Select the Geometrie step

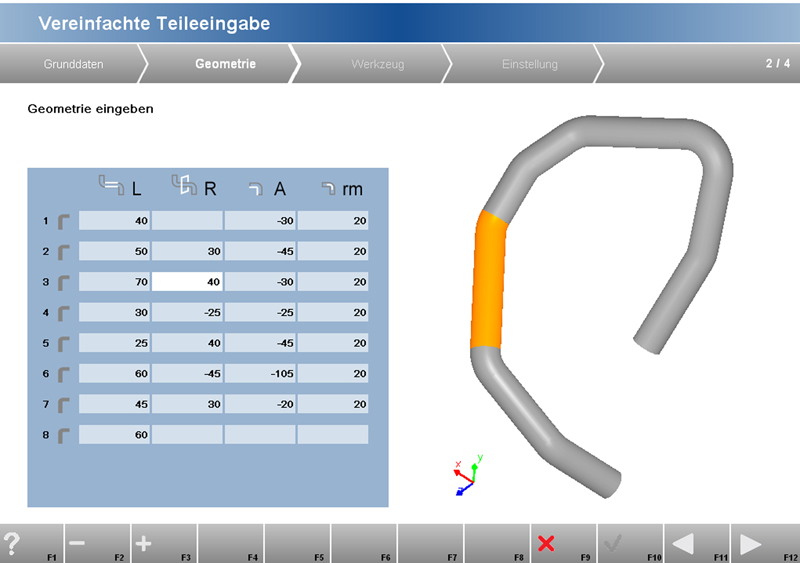(x=225, y=64)
